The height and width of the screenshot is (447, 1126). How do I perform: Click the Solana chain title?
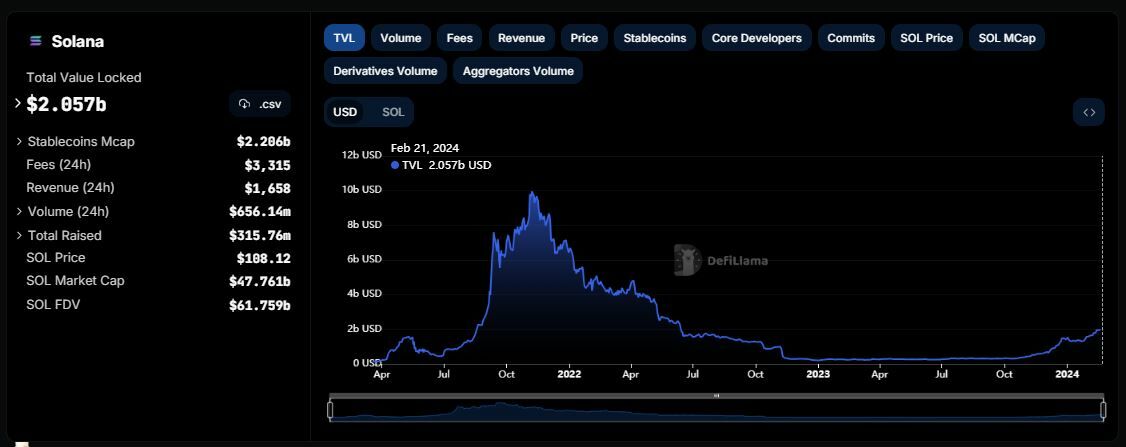click(78, 42)
